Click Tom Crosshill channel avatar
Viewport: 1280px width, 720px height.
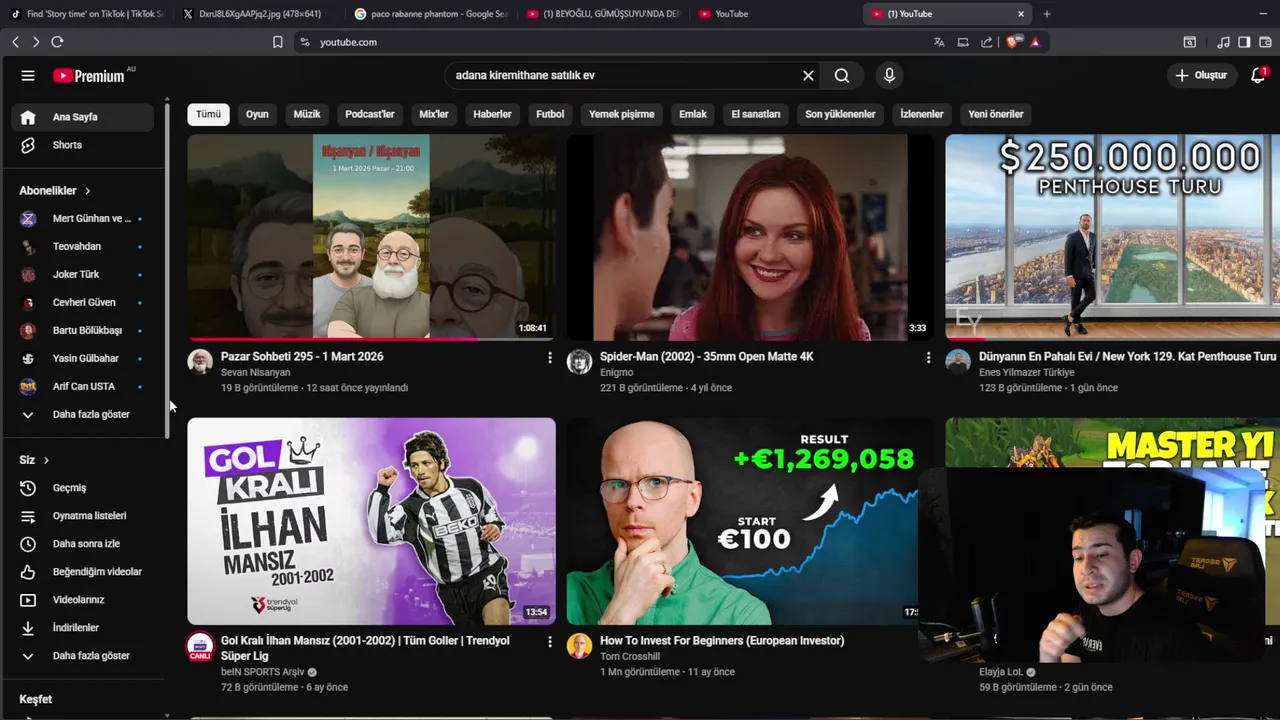coord(579,646)
